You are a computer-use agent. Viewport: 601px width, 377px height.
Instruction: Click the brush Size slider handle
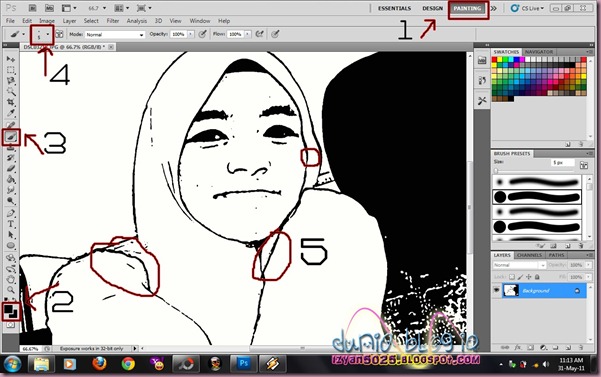pyautogui.click(x=496, y=170)
